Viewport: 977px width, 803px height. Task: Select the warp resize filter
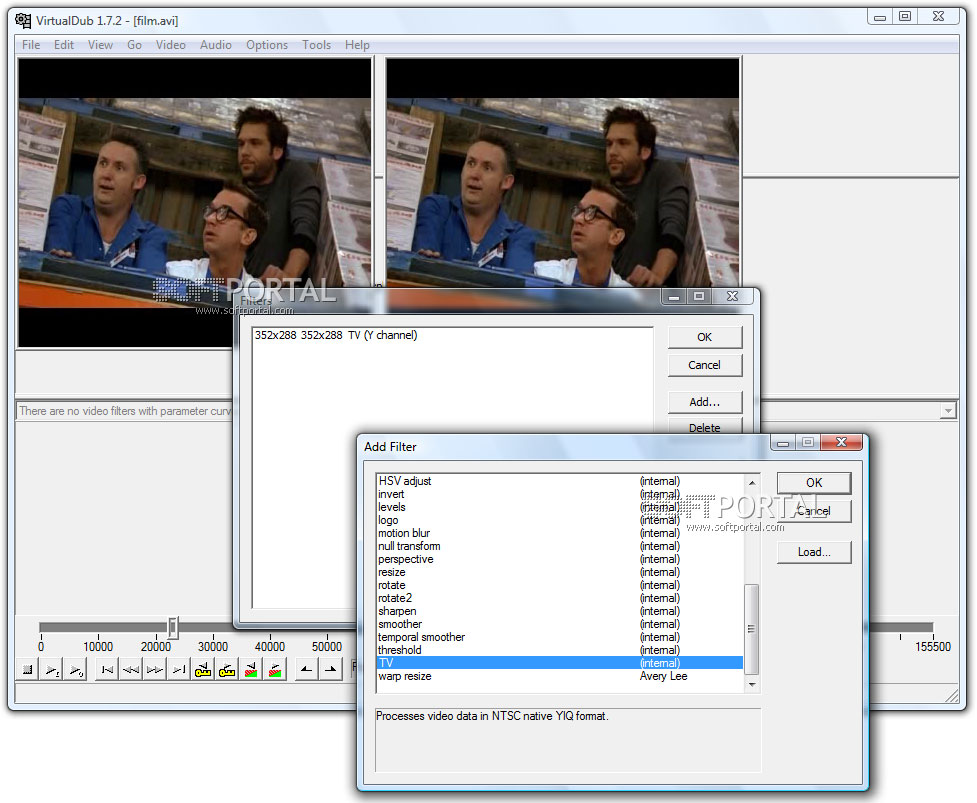tap(560, 677)
